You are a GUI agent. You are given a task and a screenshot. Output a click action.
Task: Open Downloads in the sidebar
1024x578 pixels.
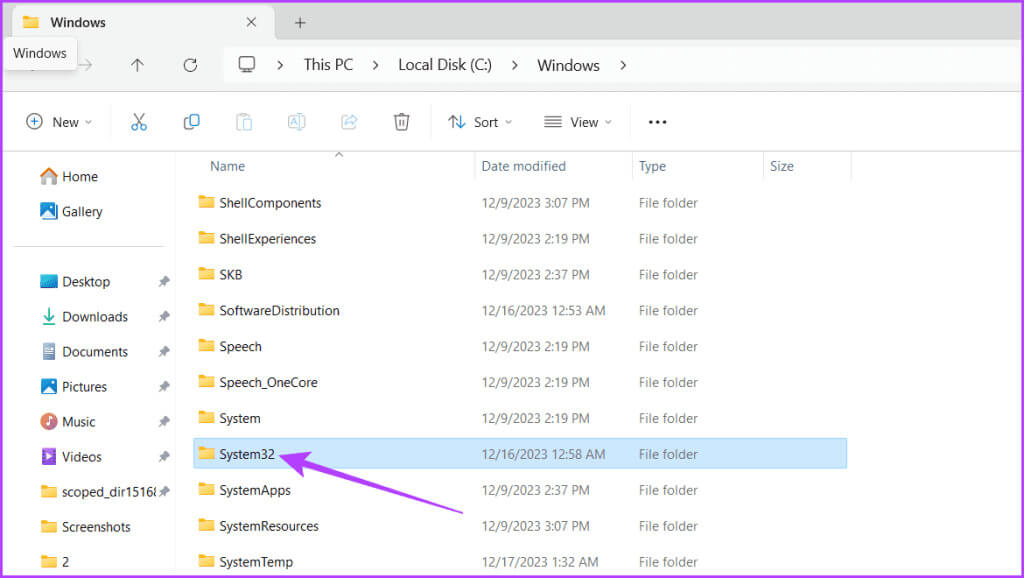pyautogui.click(x=84, y=317)
